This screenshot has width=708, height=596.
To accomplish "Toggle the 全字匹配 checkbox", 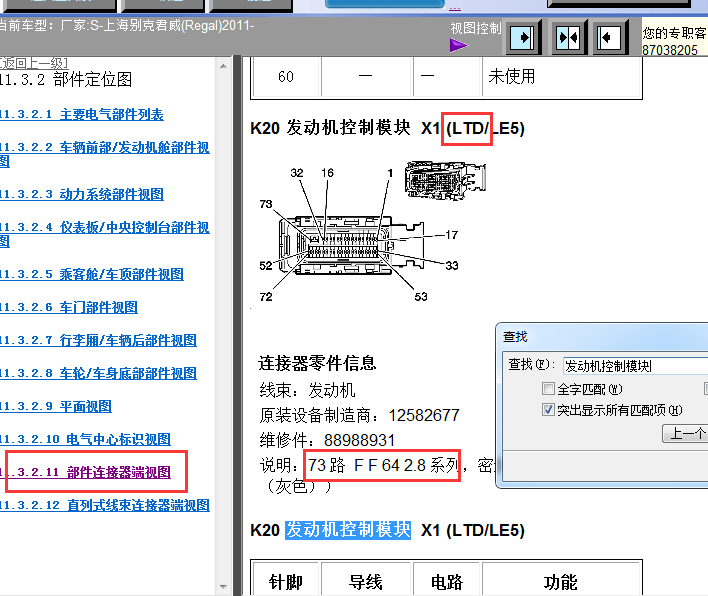I will click(548, 388).
